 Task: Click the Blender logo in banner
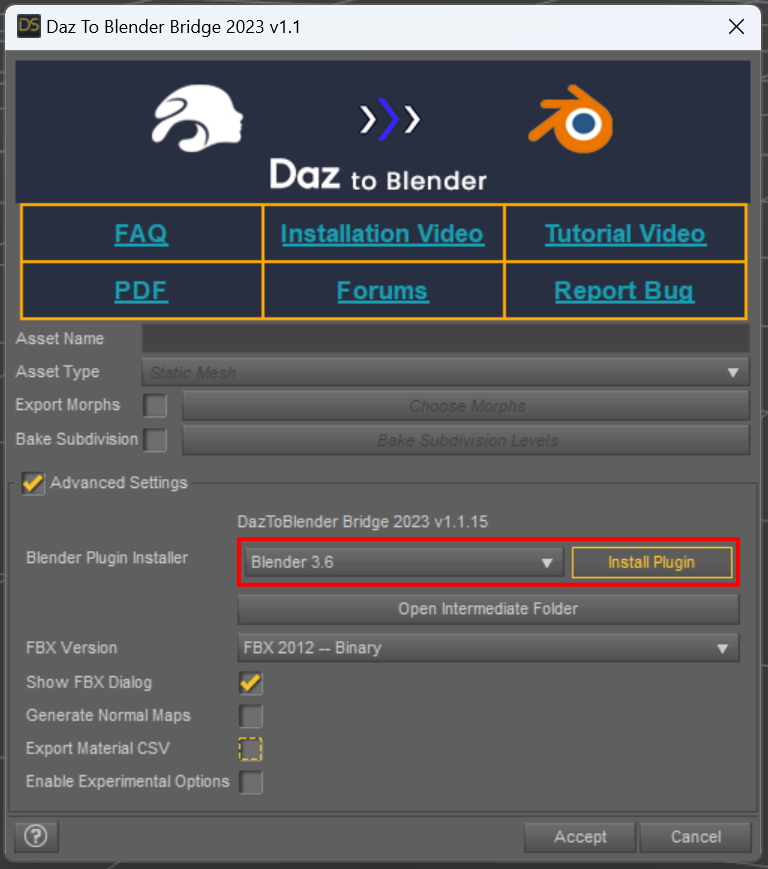(570, 120)
